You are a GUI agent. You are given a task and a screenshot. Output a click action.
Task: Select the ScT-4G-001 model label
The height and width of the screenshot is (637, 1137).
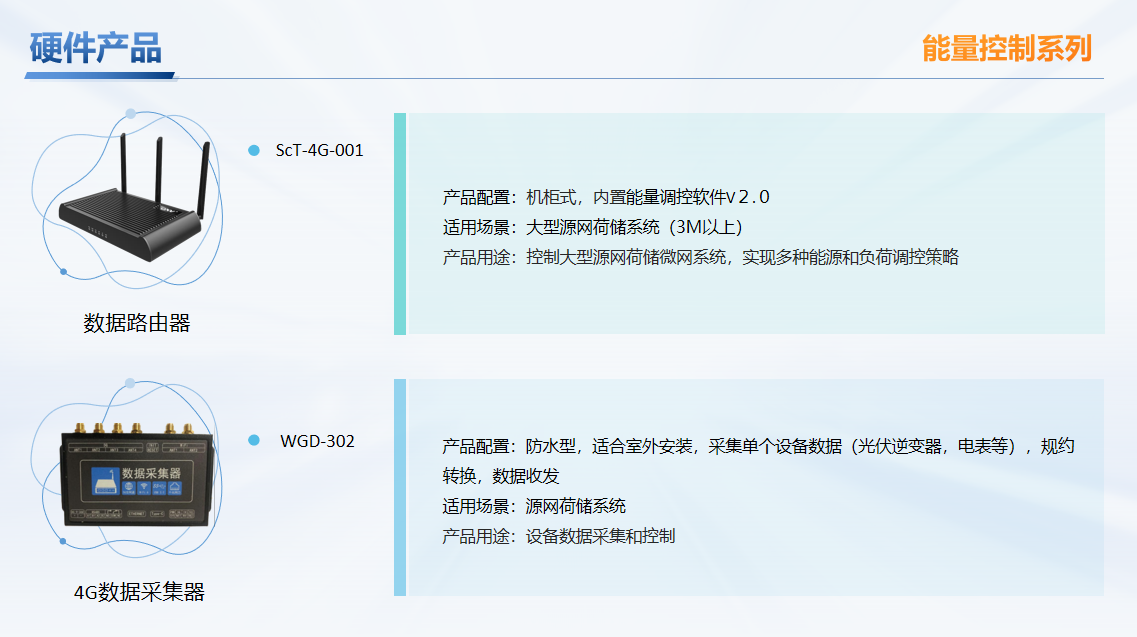pos(320,151)
